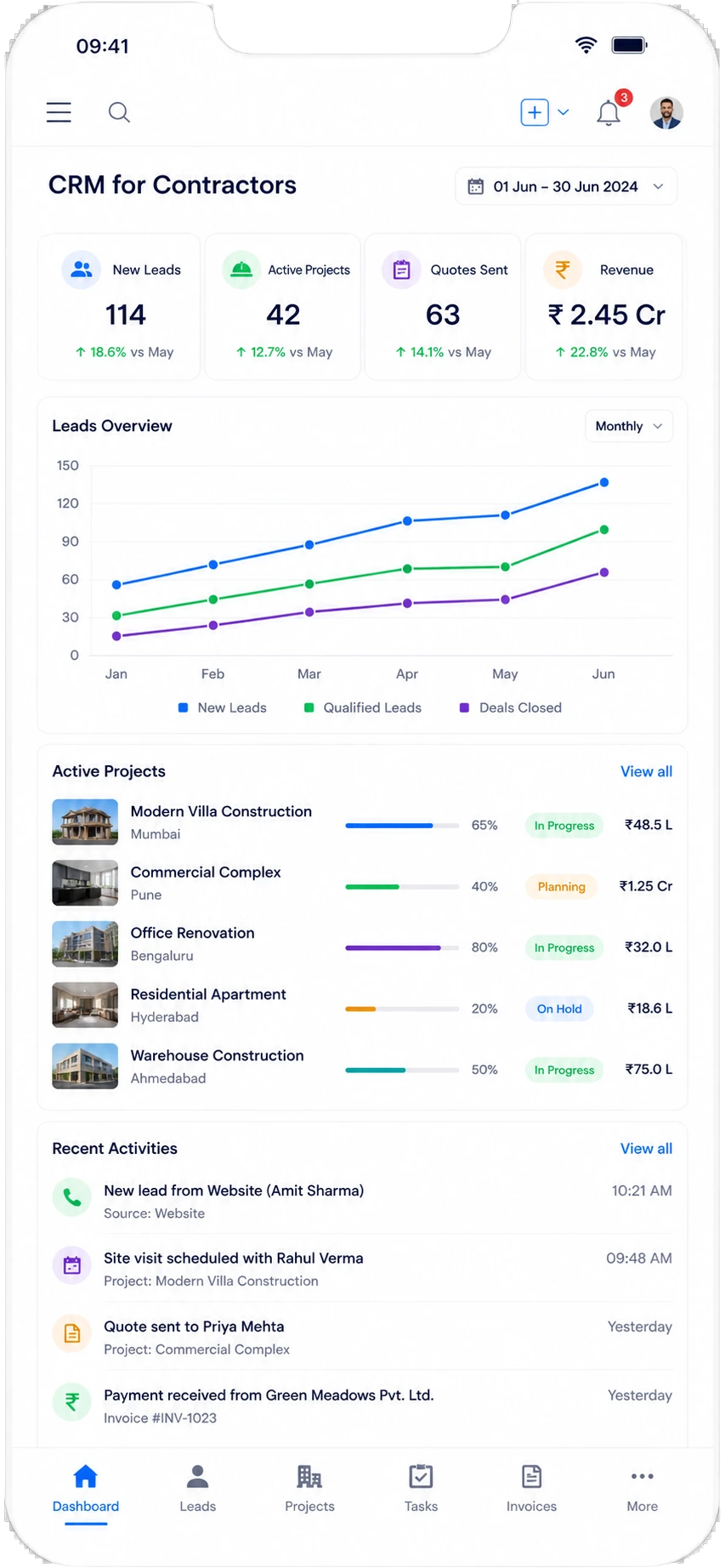Click the battery status icon

point(630,45)
